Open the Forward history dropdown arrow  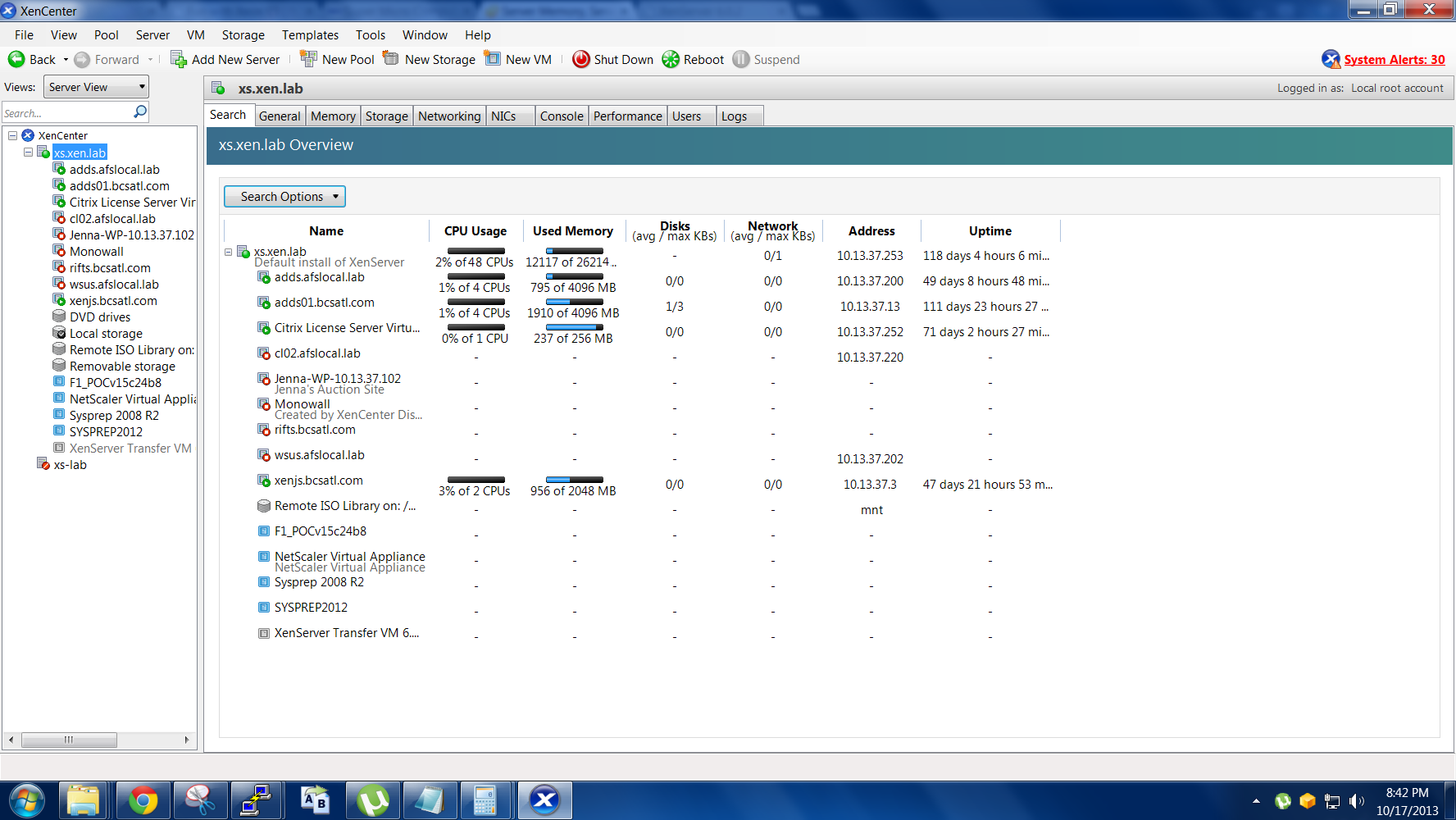151,60
